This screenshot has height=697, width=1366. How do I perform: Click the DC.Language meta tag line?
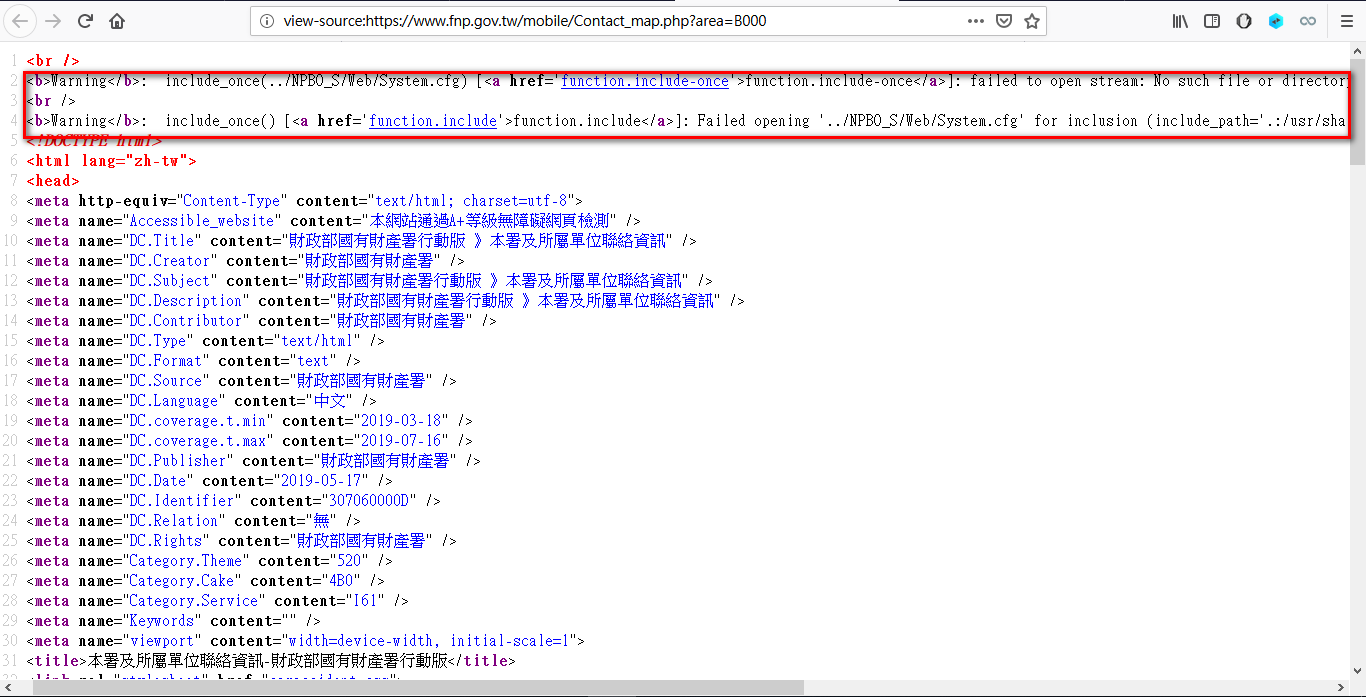pos(202,401)
